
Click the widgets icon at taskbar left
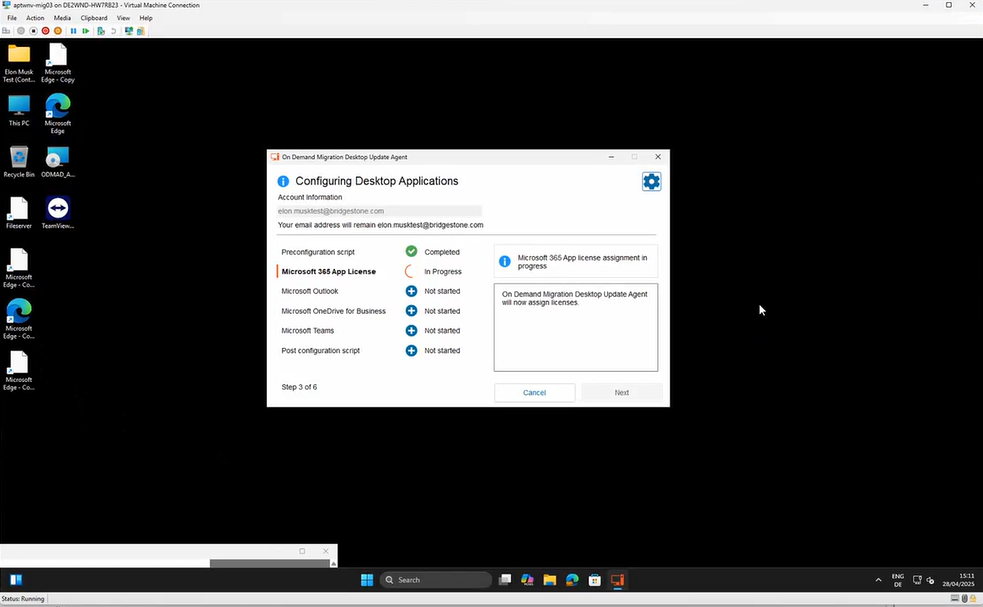click(16, 580)
